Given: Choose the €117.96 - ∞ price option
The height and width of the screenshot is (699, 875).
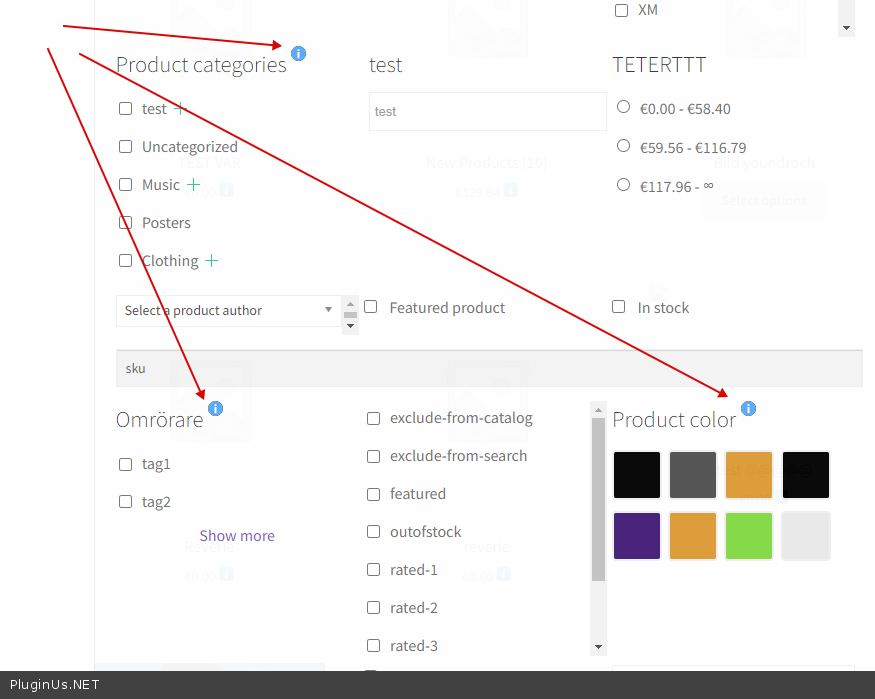Looking at the screenshot, I should click(624, 184).
